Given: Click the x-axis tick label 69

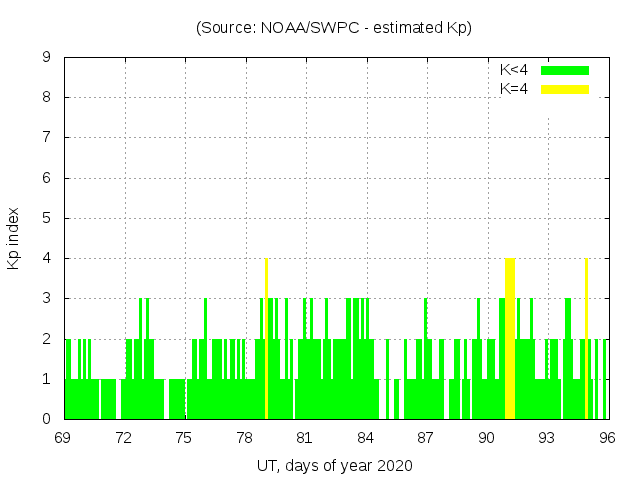Looking at the screenshot, I should click(63, 438).
